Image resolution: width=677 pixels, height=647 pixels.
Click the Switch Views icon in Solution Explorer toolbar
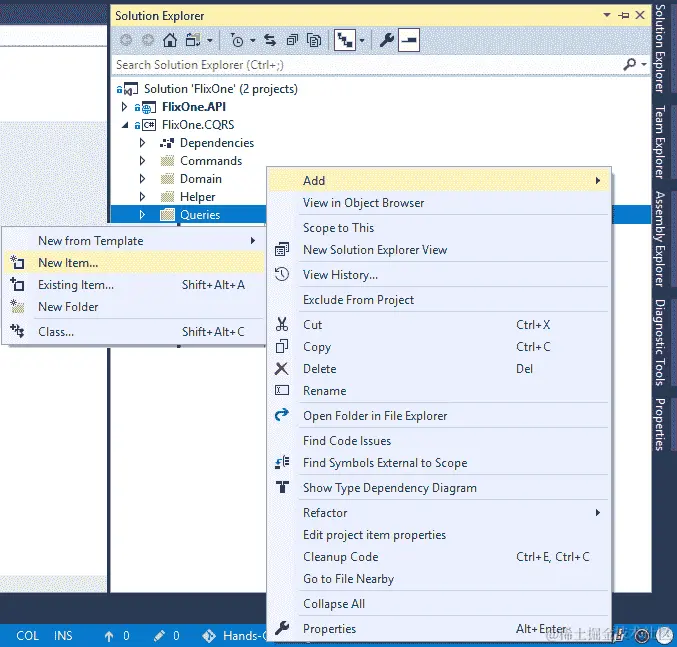pyautogui.click(x=193, y=40)
